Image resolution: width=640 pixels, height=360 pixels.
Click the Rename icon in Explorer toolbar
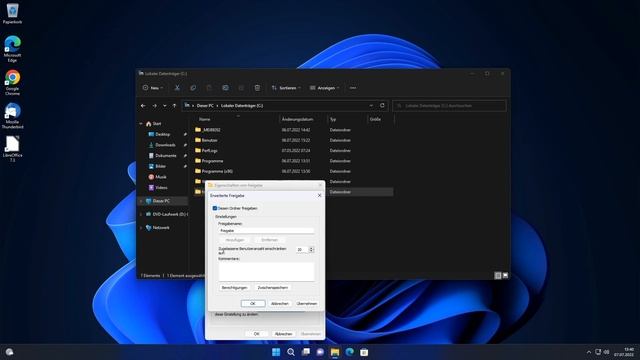tap(225, 88)
